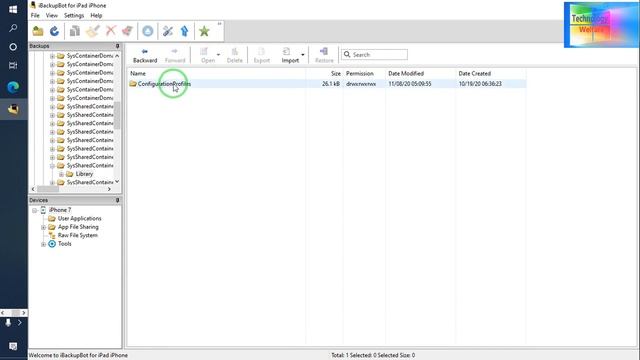Open User Applications under iPhone 7
The height and width of the screenshot is (360, 640).
point(79,218)
